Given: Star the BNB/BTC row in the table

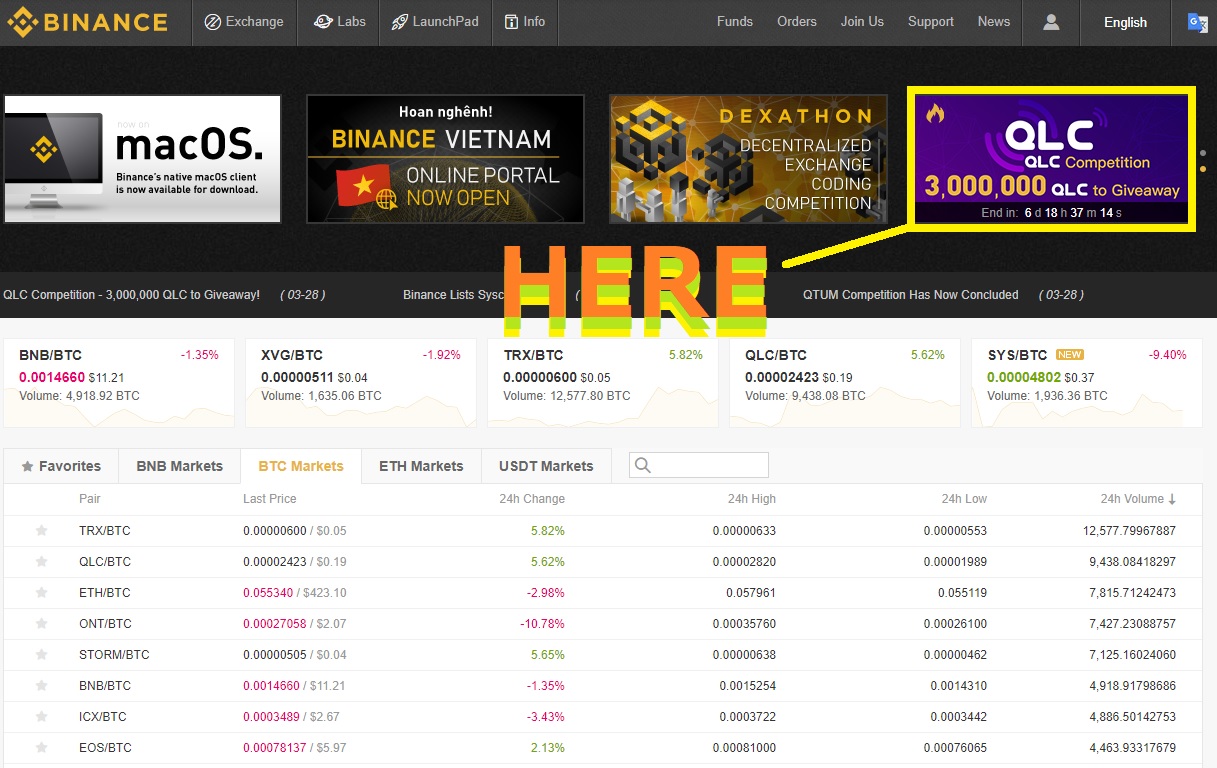Looking at the screenshot, I should 42,686.
